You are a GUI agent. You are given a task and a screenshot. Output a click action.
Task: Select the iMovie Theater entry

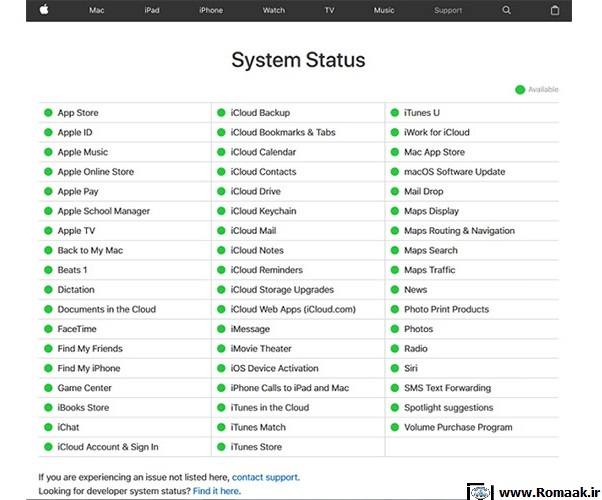tap(261, 348)
